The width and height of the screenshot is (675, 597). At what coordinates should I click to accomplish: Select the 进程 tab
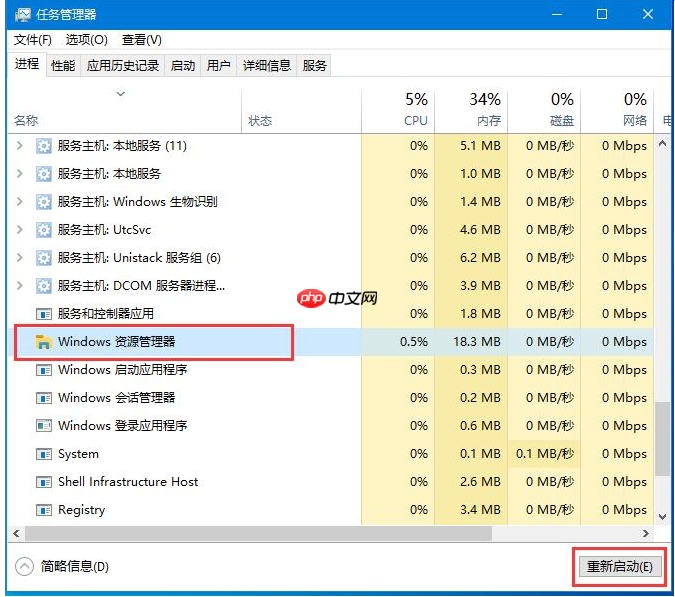(x=27, y=65)
